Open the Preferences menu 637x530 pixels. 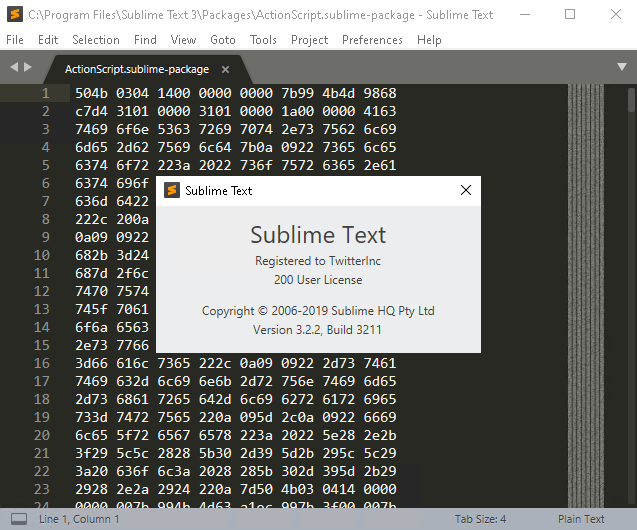coord(373,40)
